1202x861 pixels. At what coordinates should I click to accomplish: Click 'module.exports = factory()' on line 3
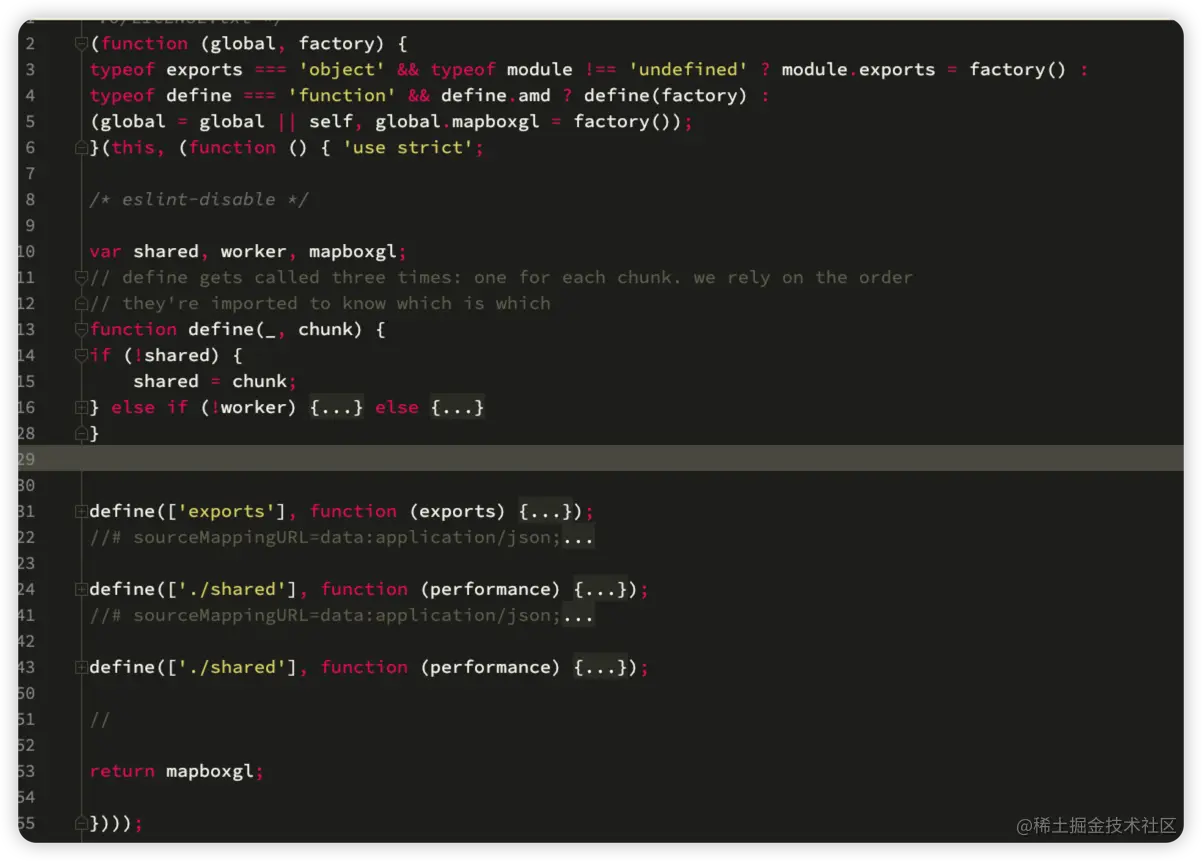click(924, 69)
